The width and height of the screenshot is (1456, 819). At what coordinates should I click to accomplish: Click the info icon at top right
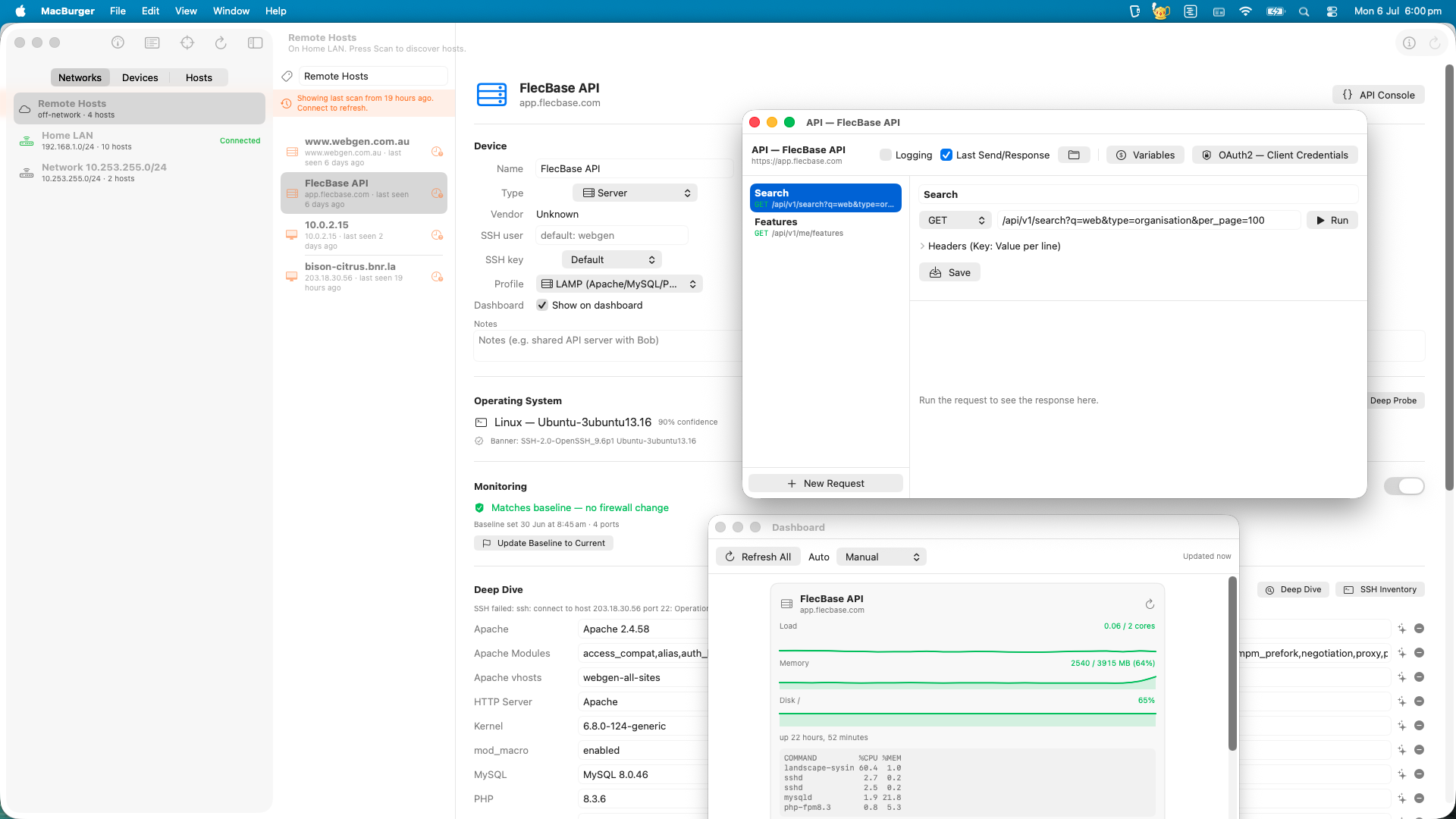pos(1409,43)
